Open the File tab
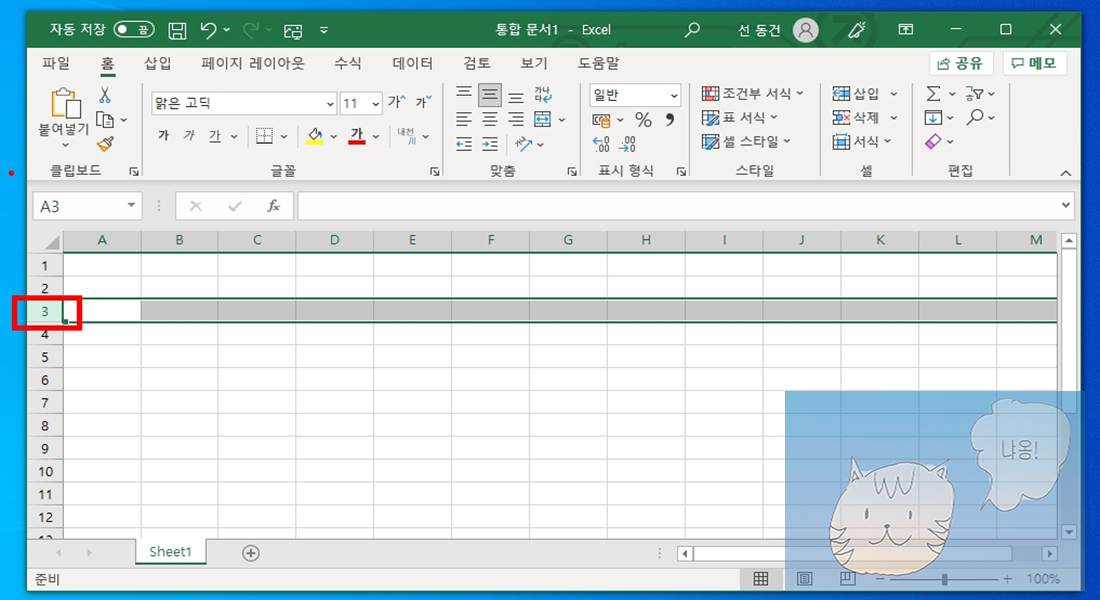 click(x=56, y=63)
